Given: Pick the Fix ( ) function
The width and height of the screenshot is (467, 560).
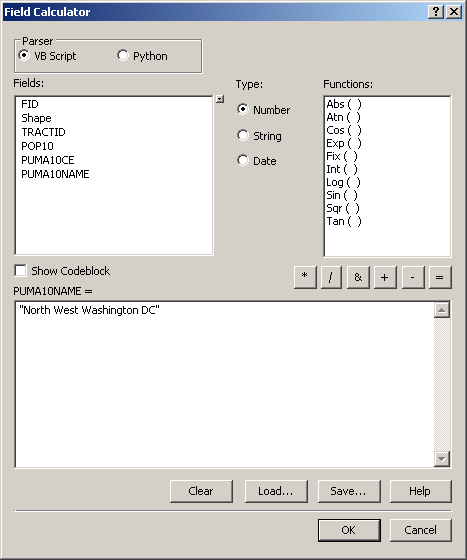Looking at the screenshot, I should tap(341, 156).
